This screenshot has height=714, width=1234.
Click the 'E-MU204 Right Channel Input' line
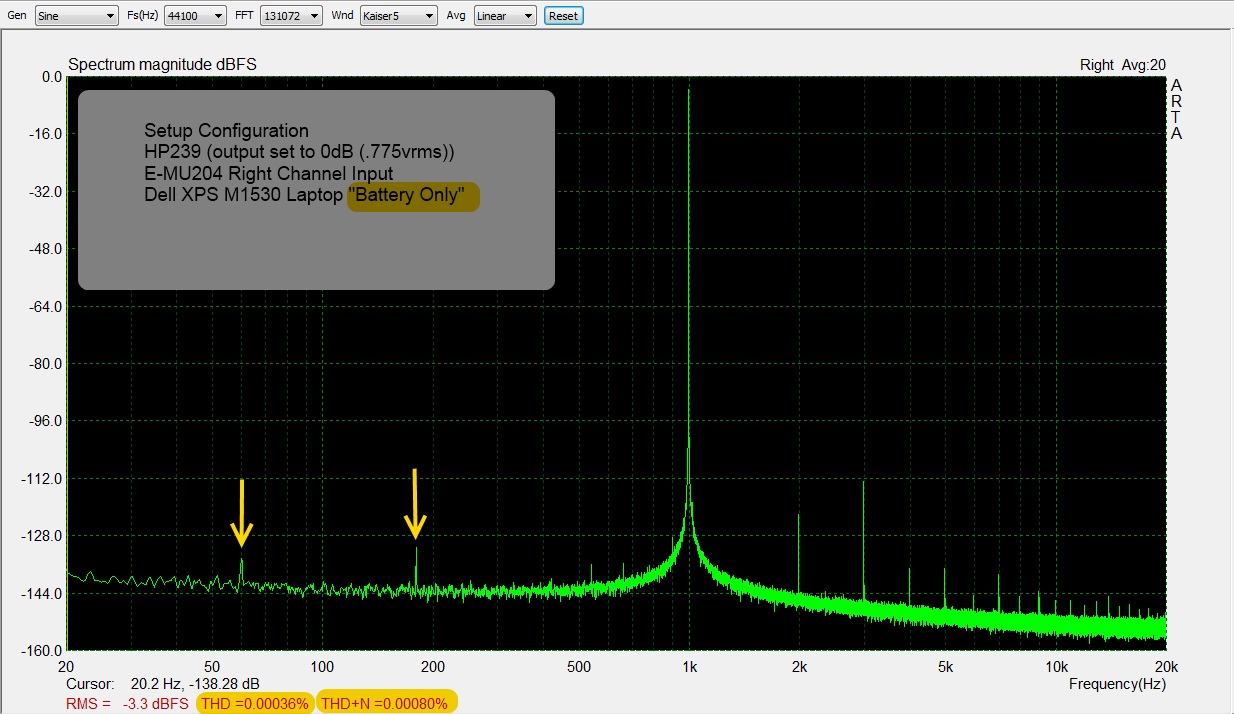[269, 174]
